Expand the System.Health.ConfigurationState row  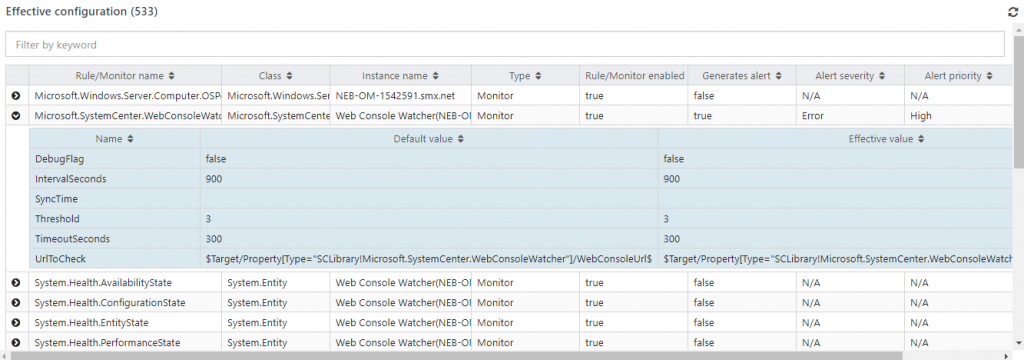coord(16,303)
